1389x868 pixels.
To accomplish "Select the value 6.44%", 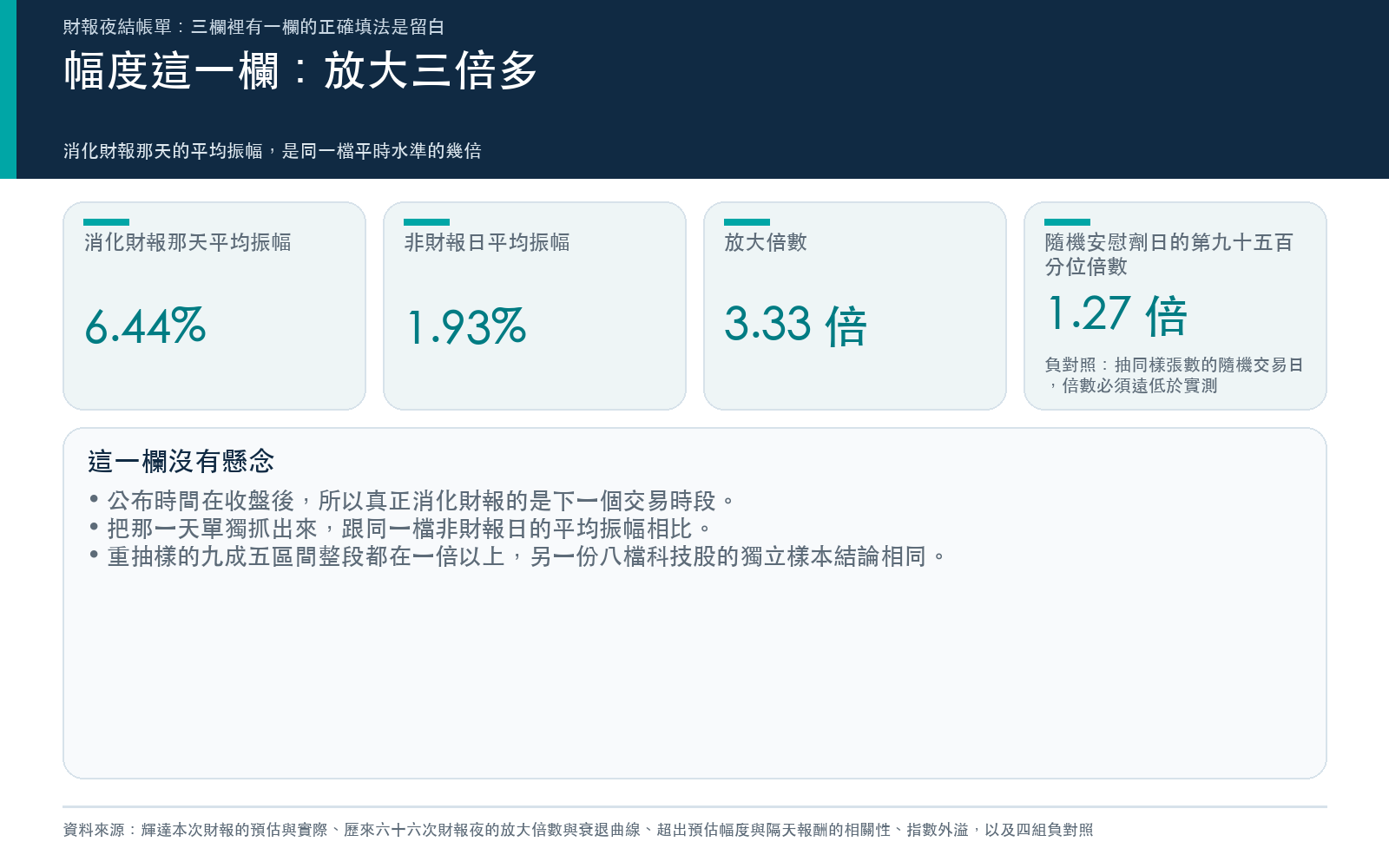I will [x=145, y=326].
